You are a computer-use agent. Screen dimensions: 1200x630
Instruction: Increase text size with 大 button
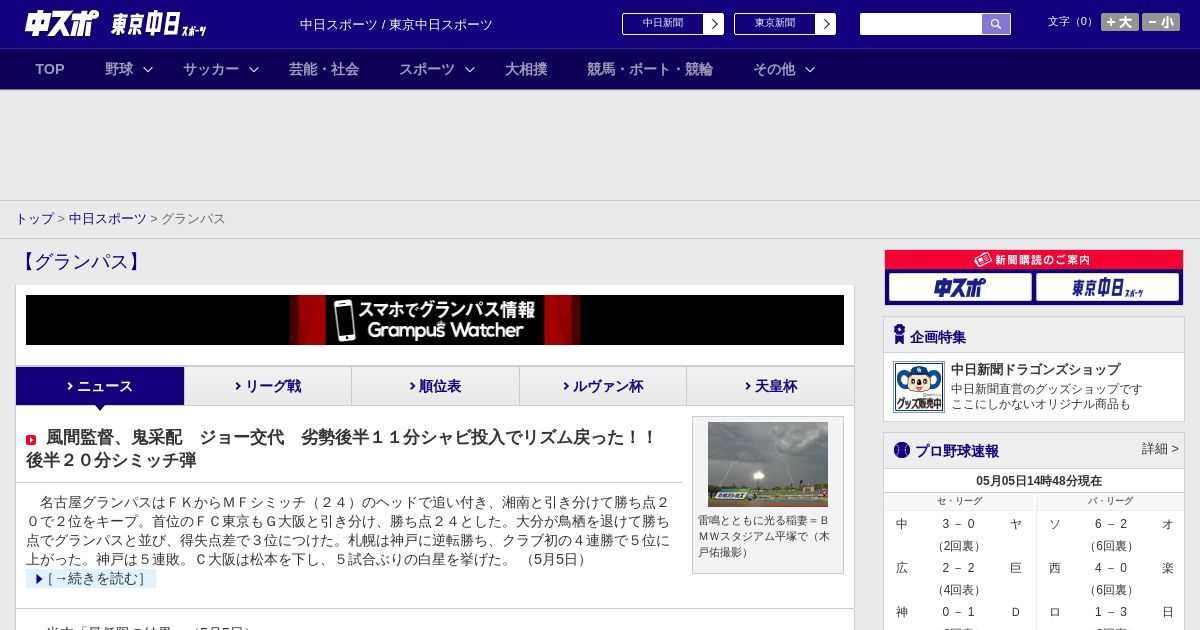[x=1119, y=22]
